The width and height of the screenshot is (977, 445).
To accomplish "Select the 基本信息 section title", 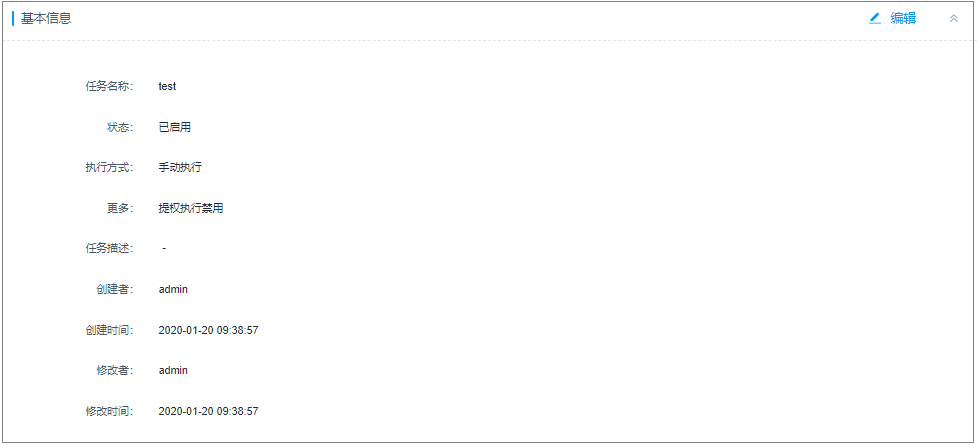I will coord(46,19).
